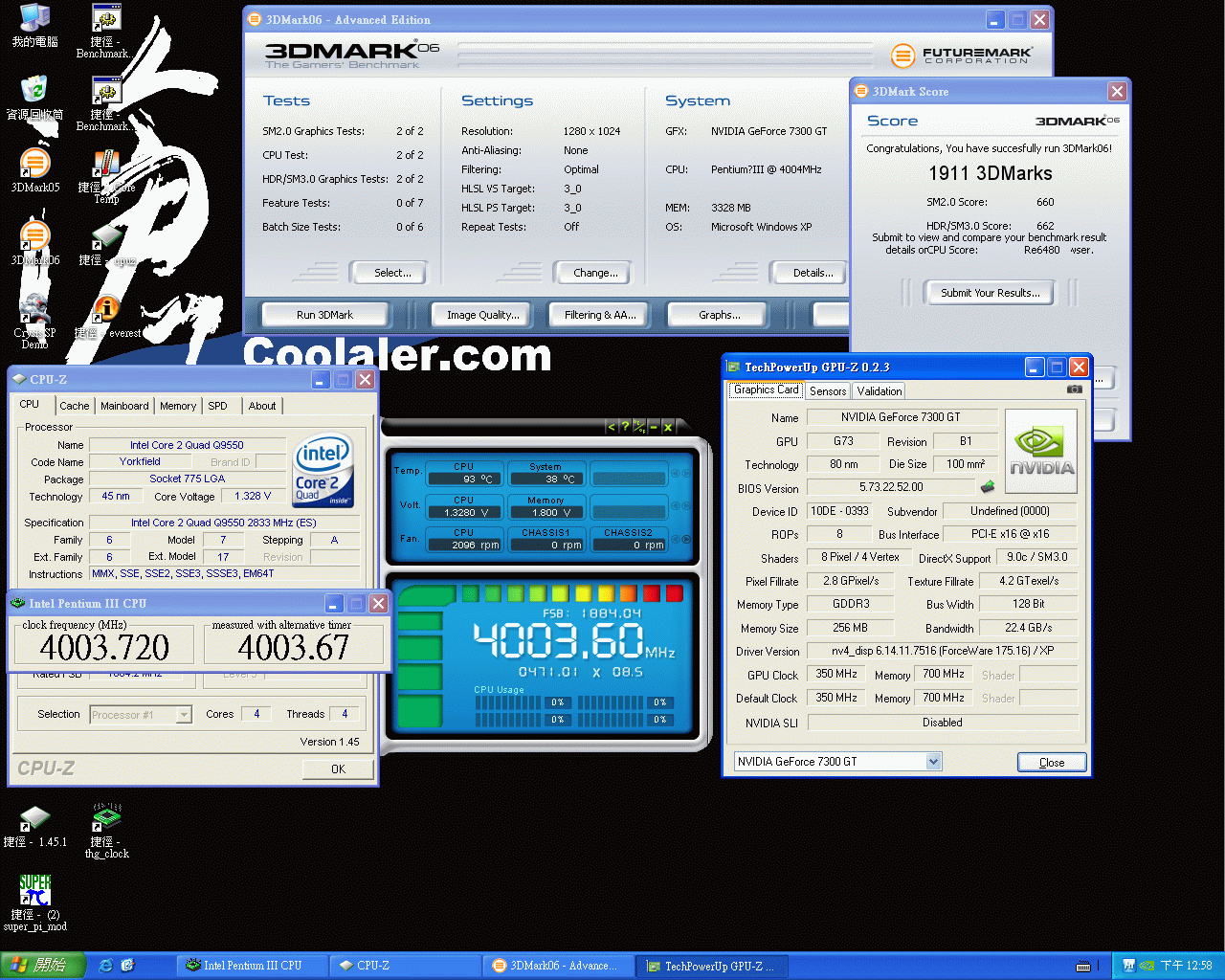Launch the everest shortcut icon
1225x980 pixels.
coord(106,316)
